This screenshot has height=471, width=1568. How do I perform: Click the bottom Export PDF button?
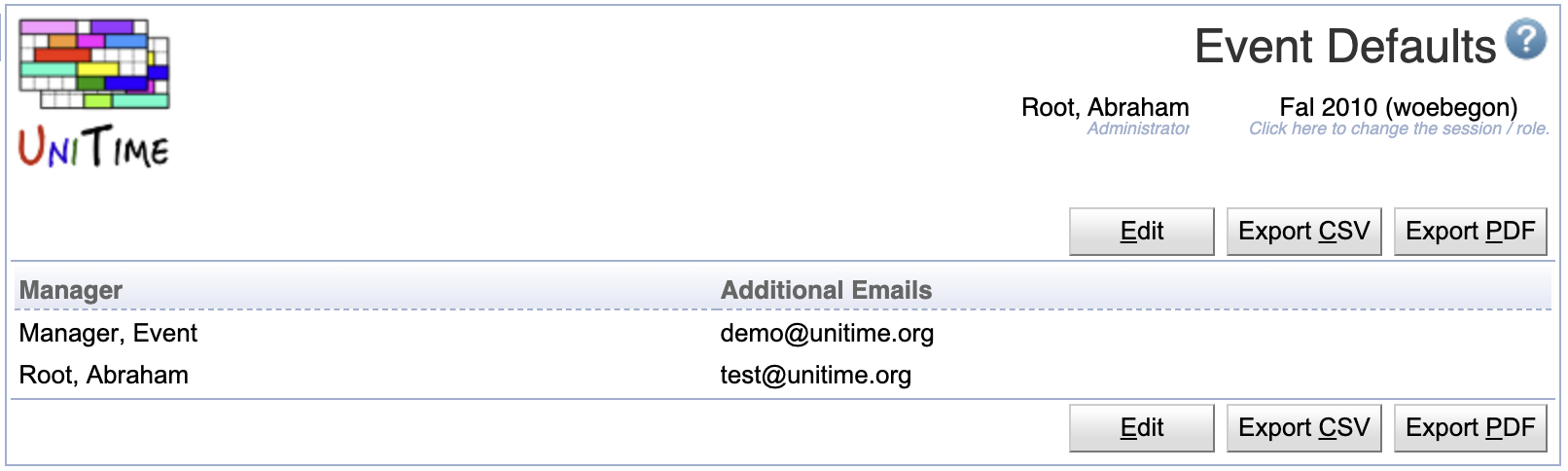1470,428
